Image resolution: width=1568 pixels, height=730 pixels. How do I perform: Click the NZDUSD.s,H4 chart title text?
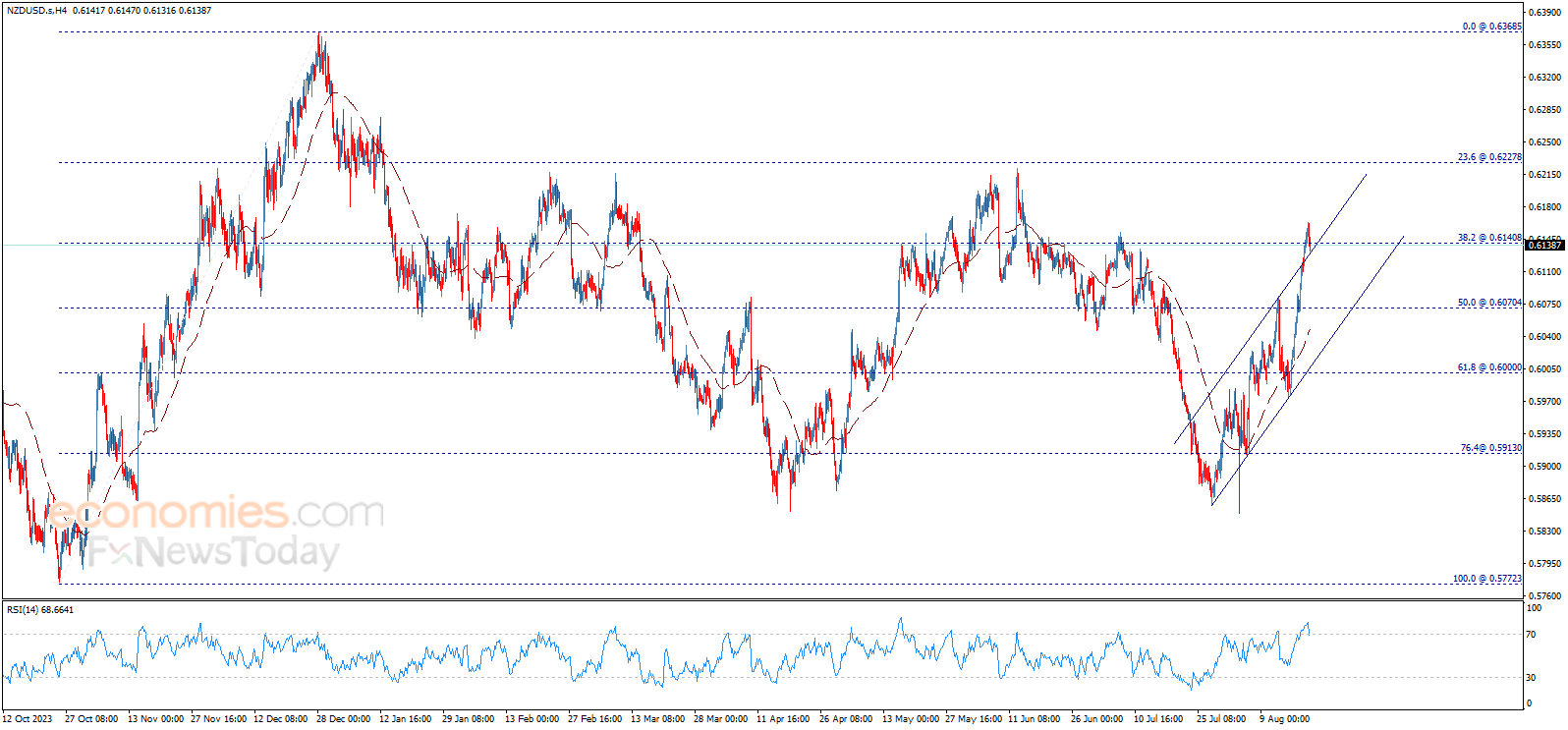coord(35,11)
